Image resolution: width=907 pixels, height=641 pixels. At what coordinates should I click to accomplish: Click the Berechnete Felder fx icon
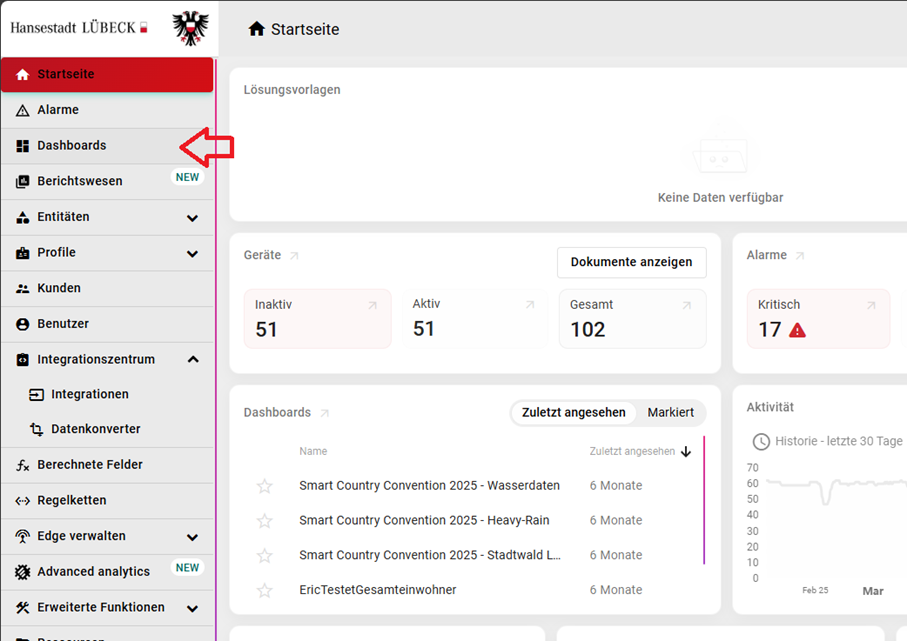[x=22, y=465]
